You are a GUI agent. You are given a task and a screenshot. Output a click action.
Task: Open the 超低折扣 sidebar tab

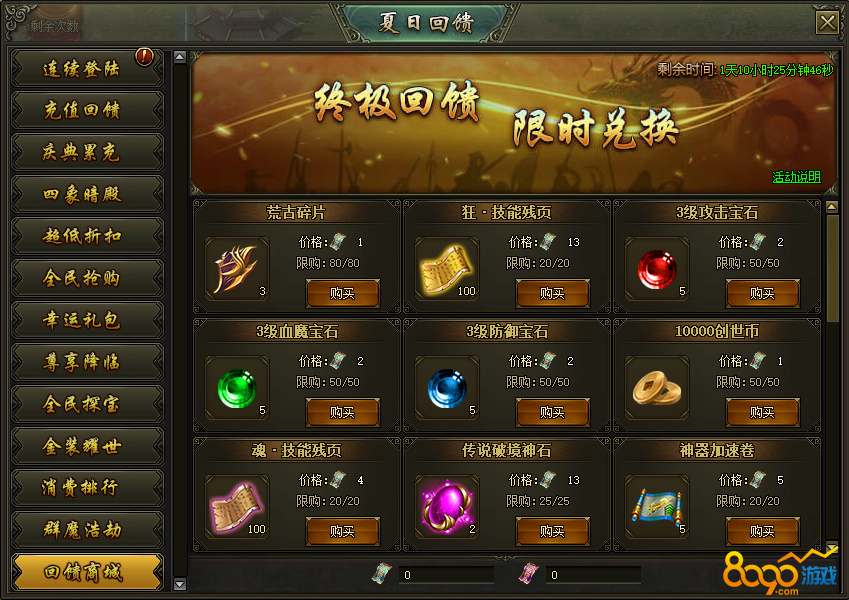point(87,236)
